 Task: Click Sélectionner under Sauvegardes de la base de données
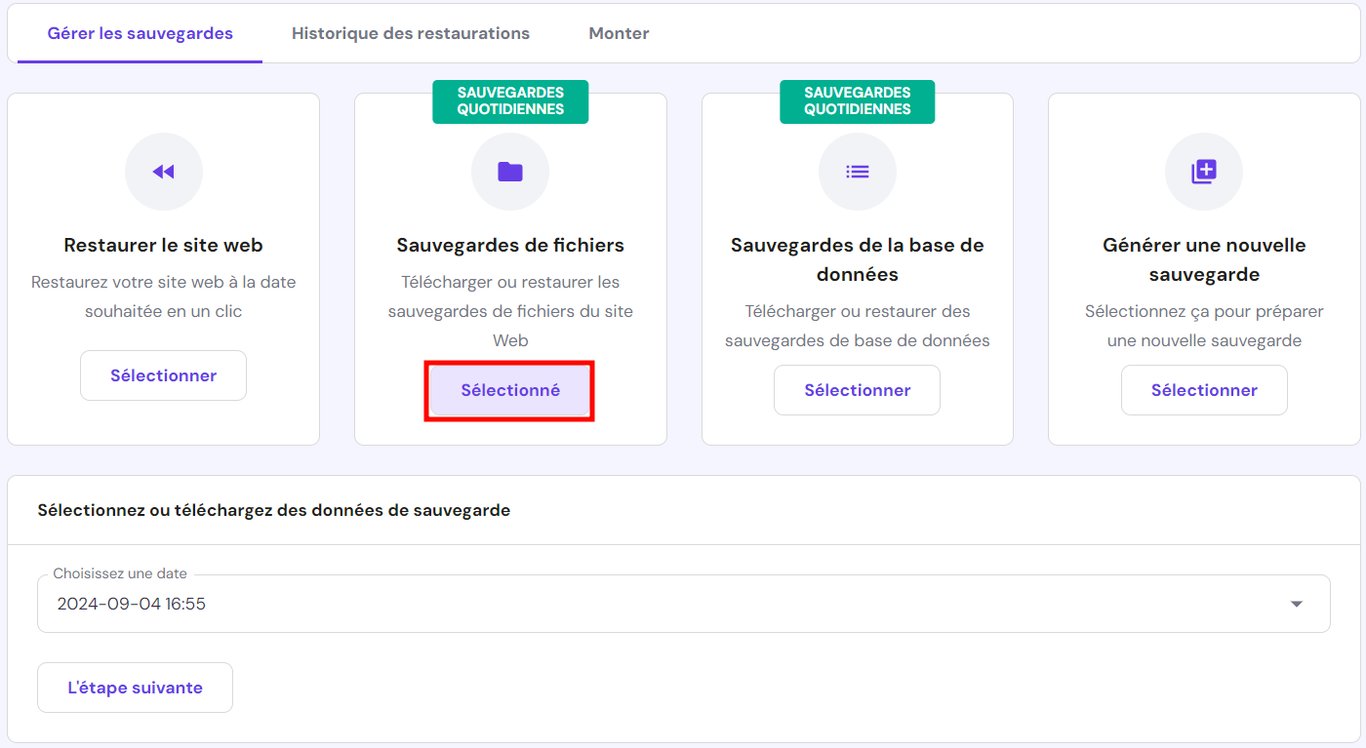click(x=857, y=390)
